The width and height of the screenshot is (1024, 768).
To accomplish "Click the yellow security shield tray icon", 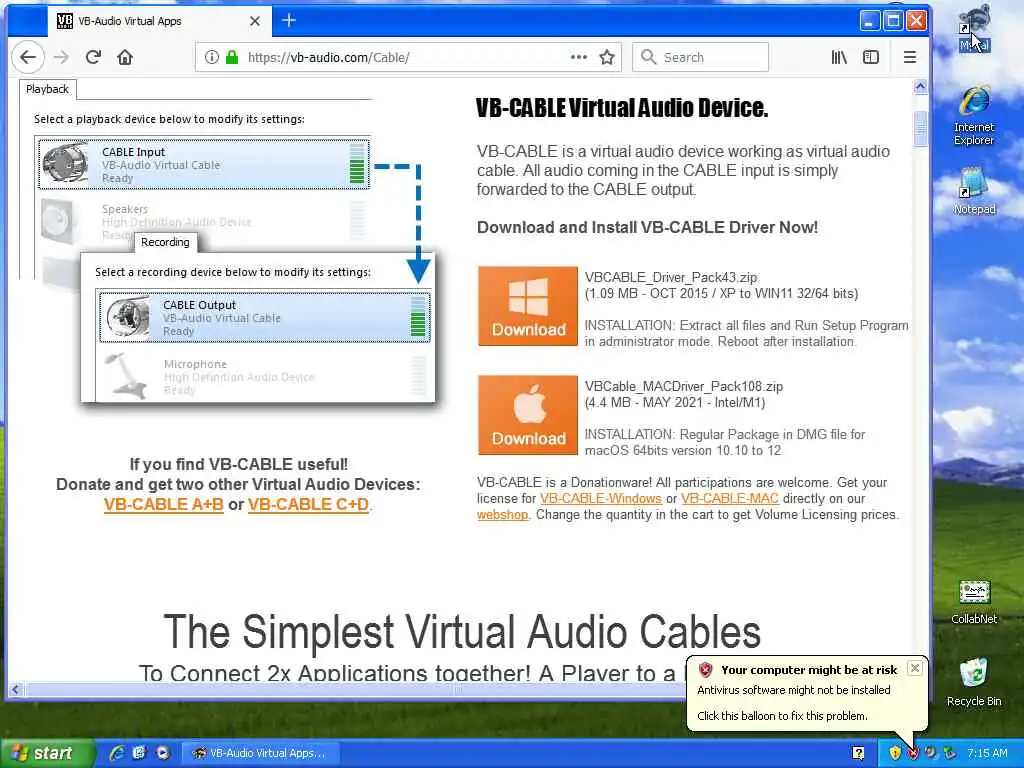I will click(x=895, y=753).
